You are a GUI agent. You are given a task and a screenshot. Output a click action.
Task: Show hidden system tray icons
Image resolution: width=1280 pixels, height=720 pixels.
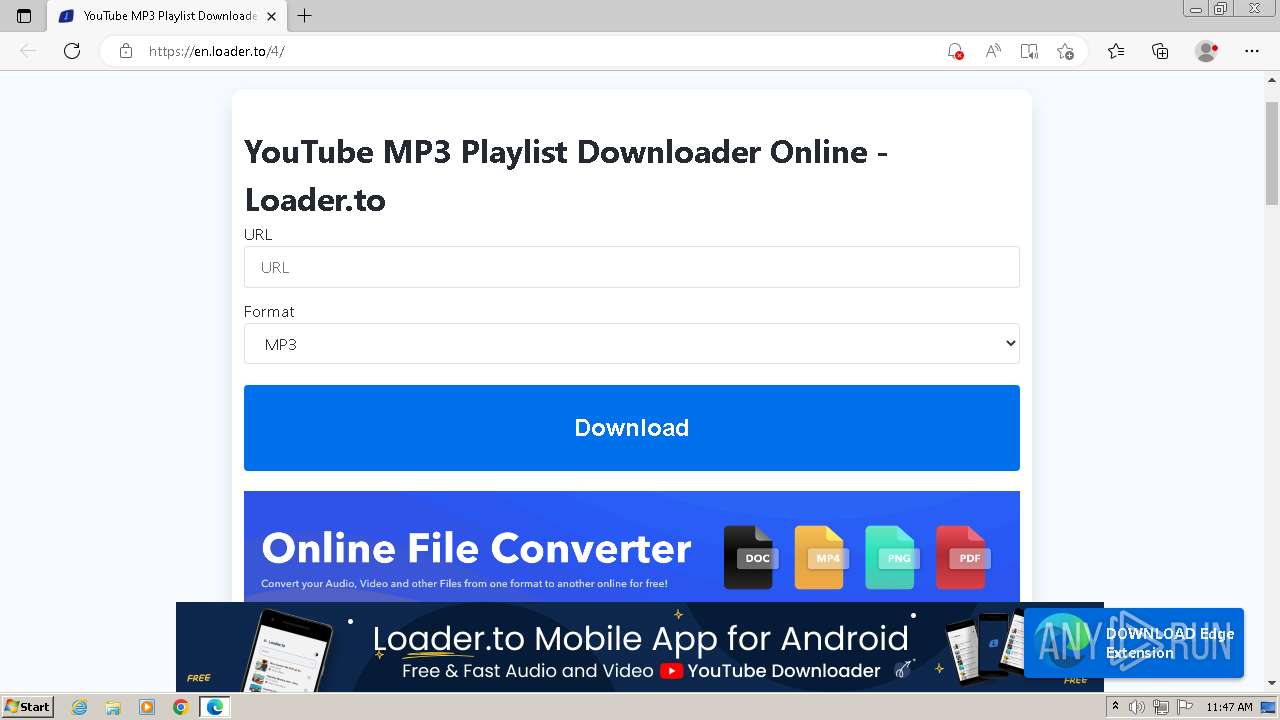click(x=1116, y=707)
